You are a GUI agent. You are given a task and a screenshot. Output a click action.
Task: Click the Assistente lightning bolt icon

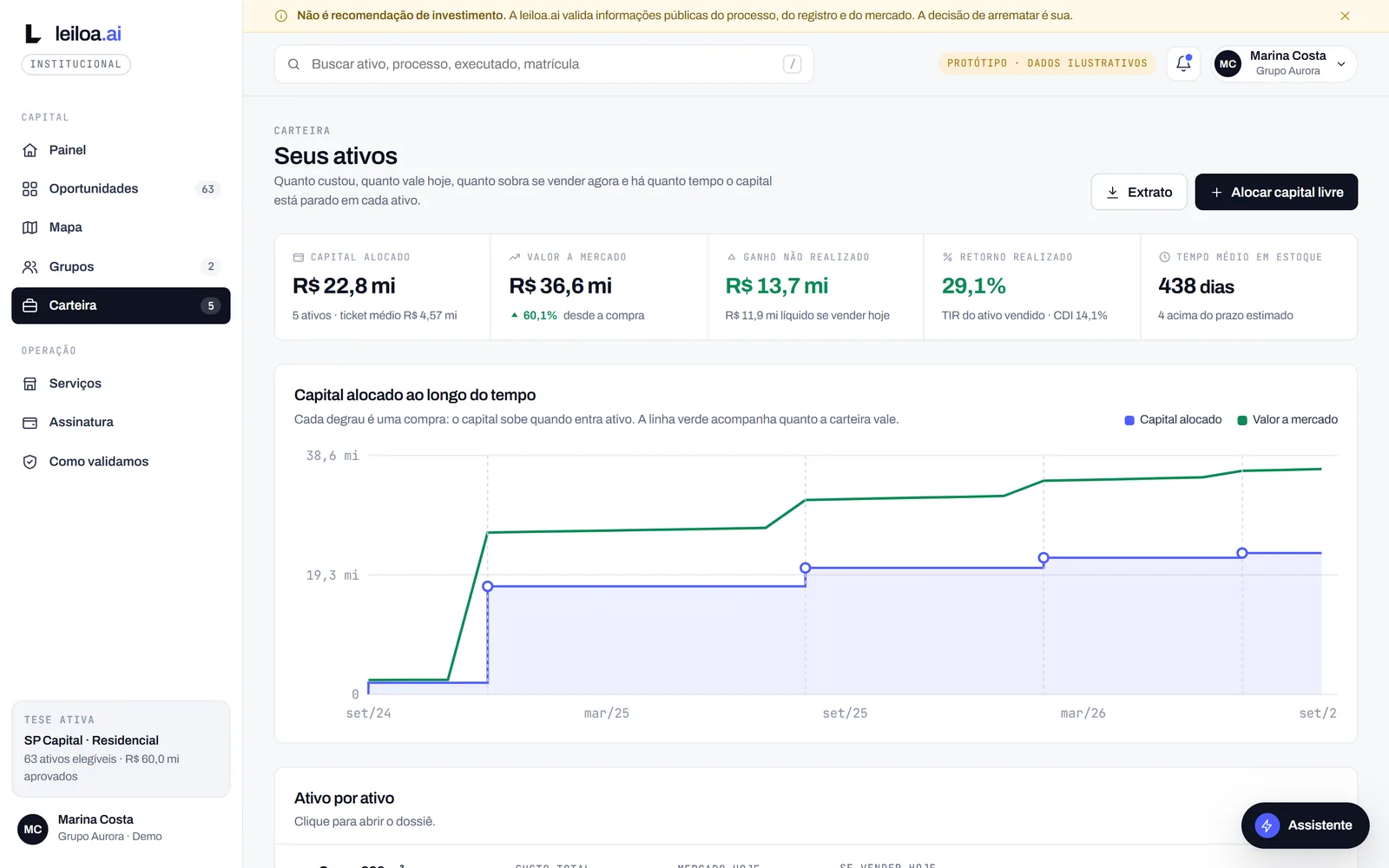pyautogui.click(x=1267, y=825)
